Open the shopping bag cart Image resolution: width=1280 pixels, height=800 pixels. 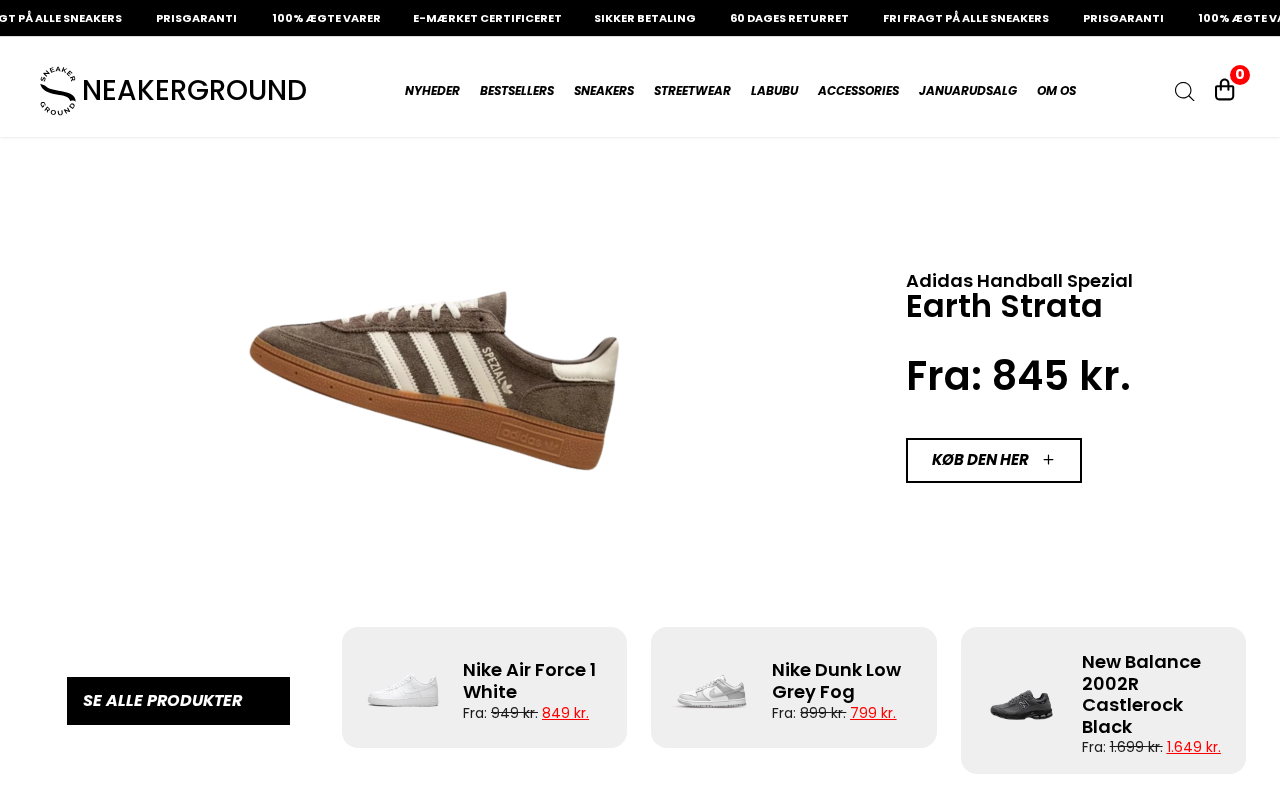point(1224,90)
